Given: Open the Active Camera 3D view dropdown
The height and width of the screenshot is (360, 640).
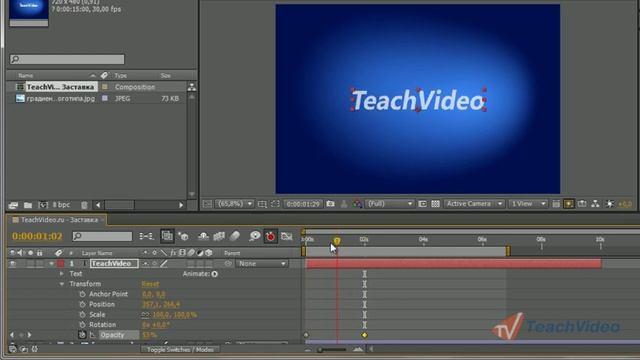Looking at the screenshot, I should pos(473,204).
